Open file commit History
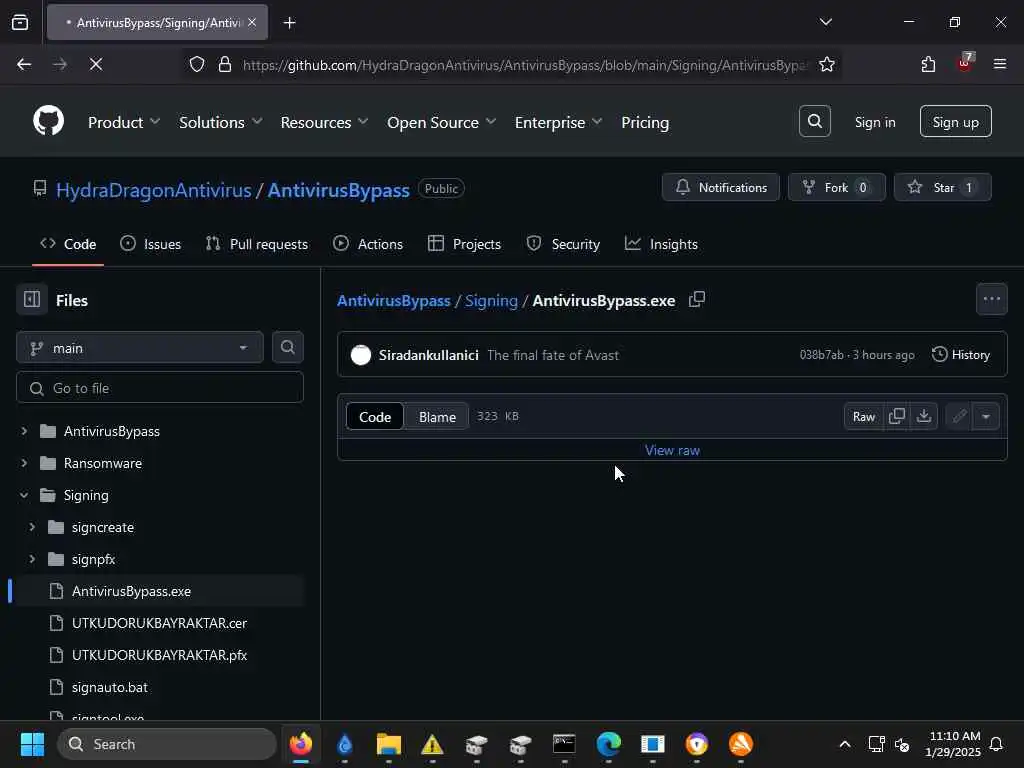This screenshot has height=768, width=1024. pos(961,355)
